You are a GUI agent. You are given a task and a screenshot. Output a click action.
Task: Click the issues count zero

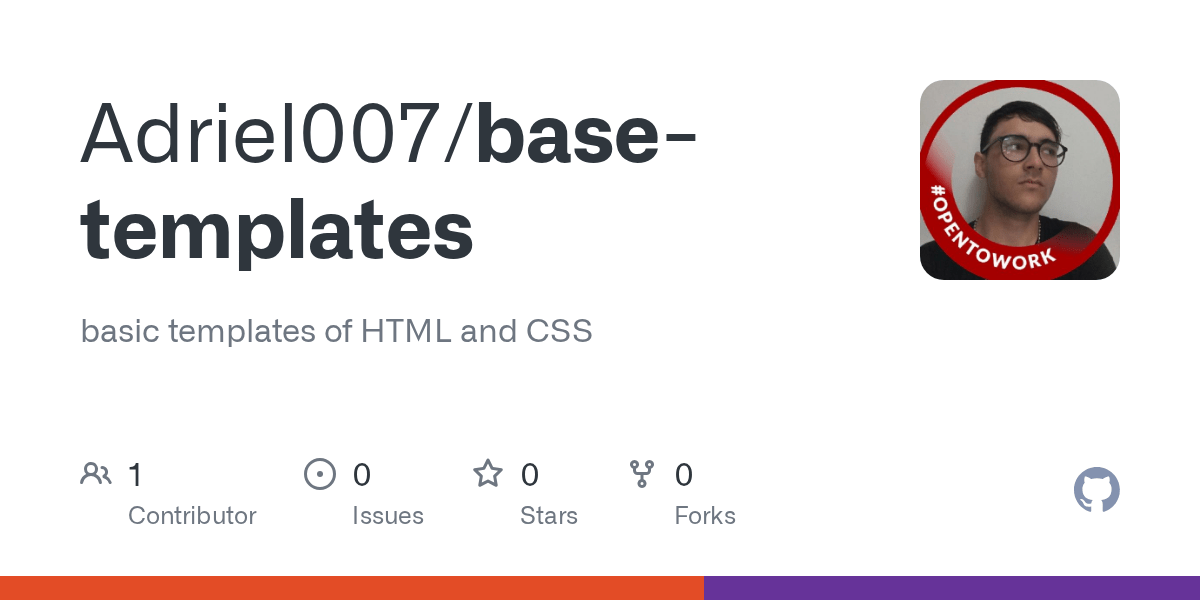(362, 474)
